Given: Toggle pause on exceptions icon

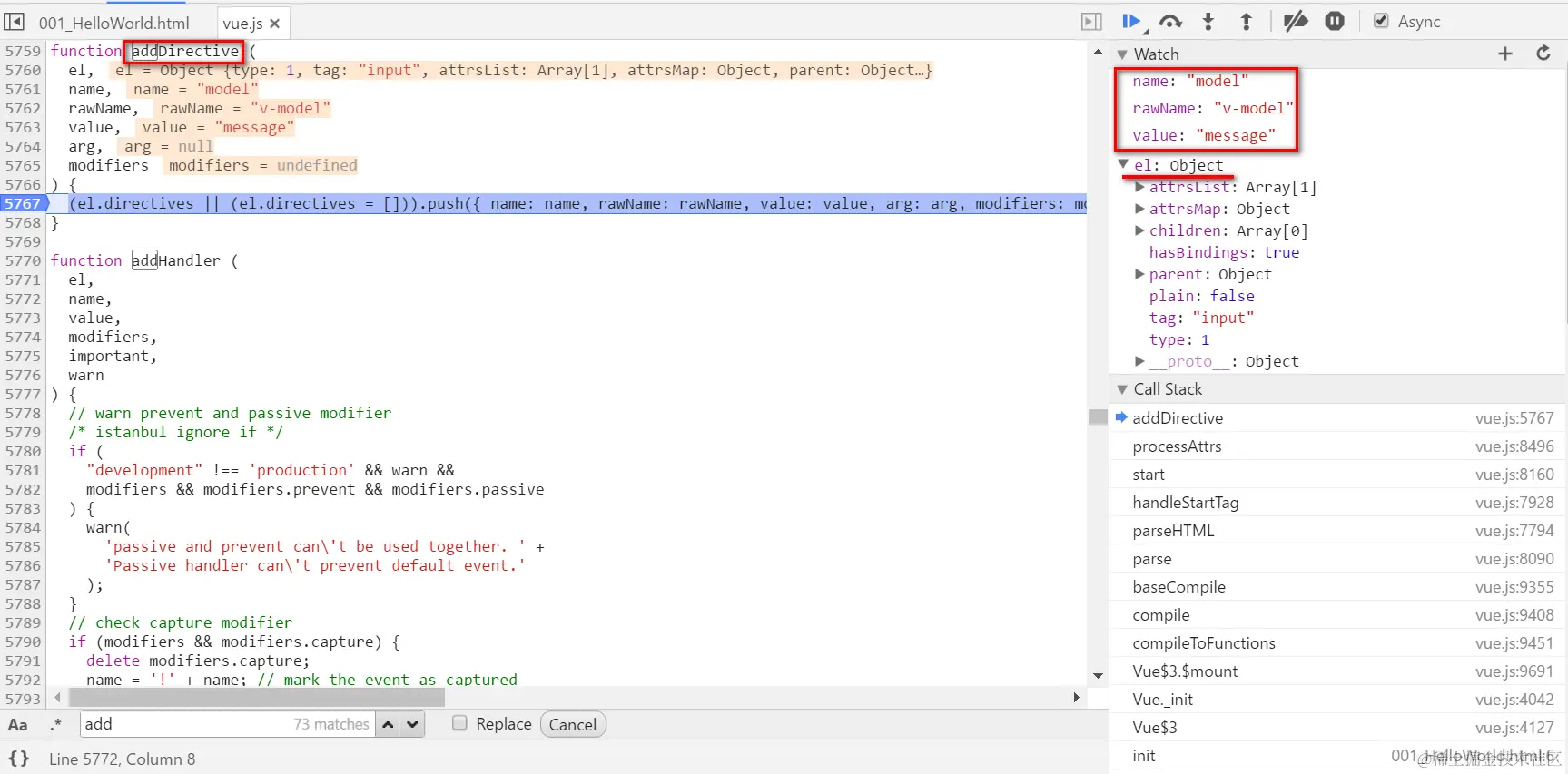Looking at the screenshot, I should point(1335,22).
